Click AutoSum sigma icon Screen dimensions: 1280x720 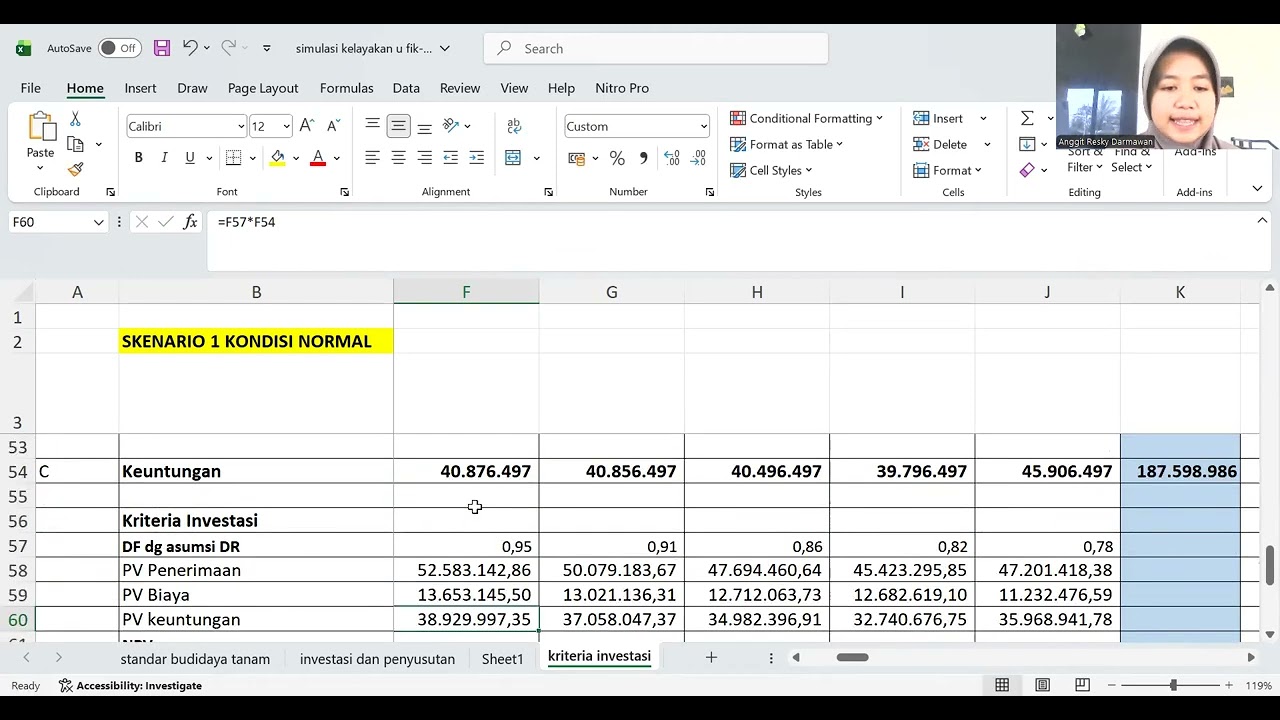tap(1027, 118)
